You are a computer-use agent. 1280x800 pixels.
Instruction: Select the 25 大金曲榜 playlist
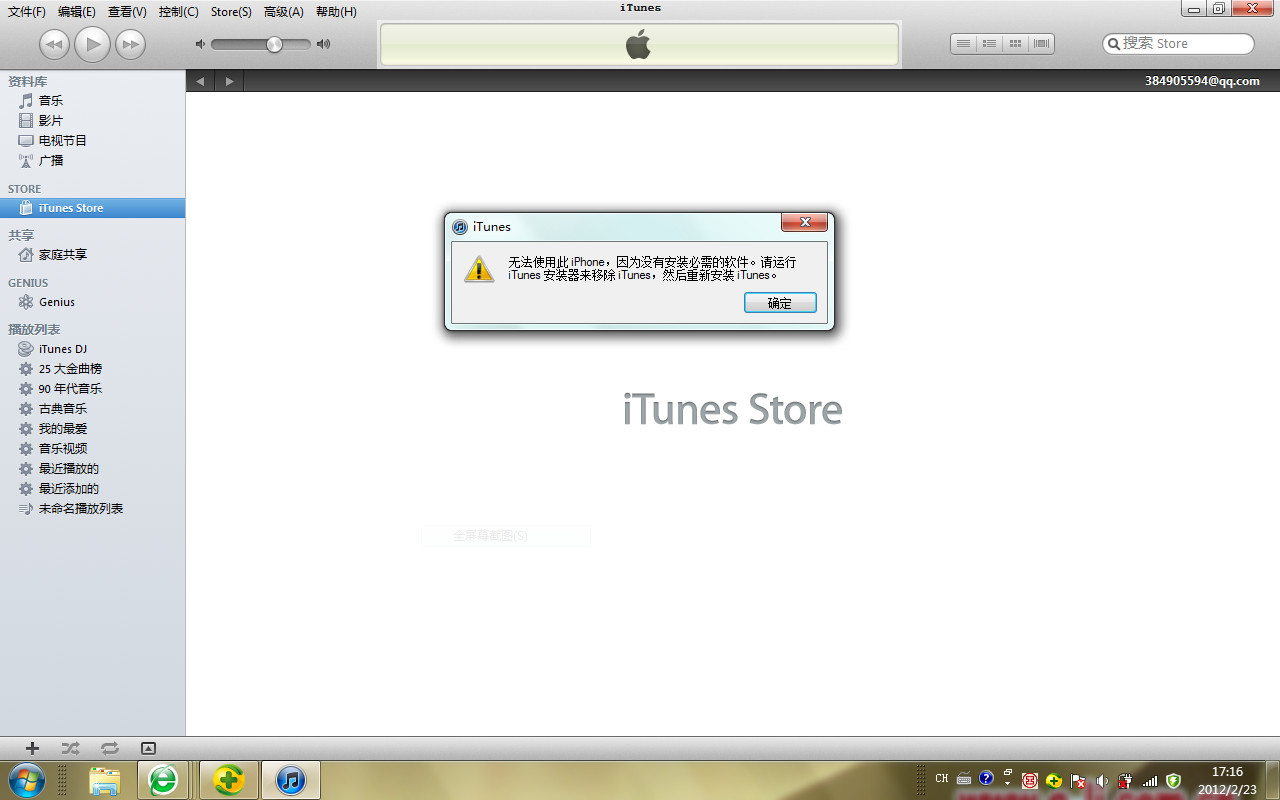point(92,369)
